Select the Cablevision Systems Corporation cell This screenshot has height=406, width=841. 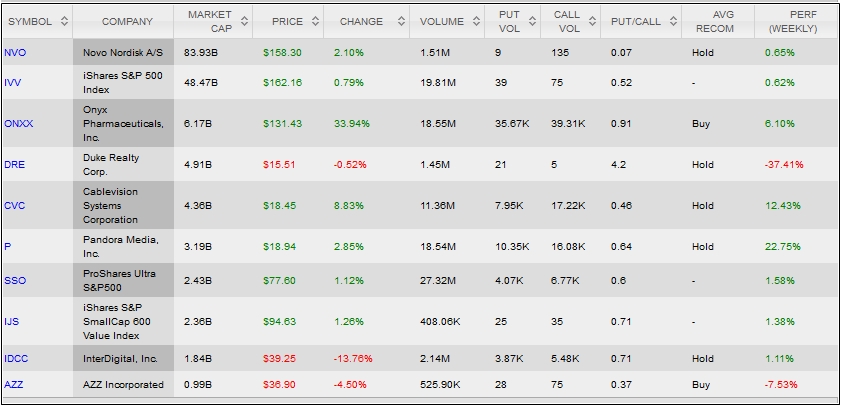pyautogui.click(x=123, y=205)
